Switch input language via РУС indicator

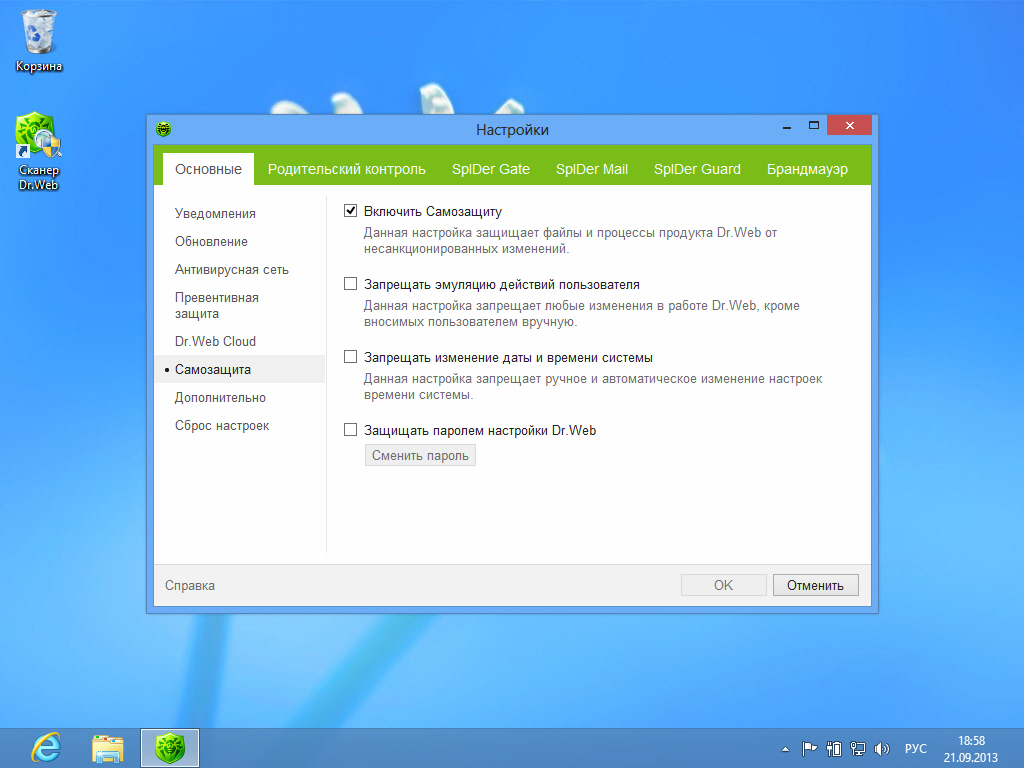tap(916, 748)
